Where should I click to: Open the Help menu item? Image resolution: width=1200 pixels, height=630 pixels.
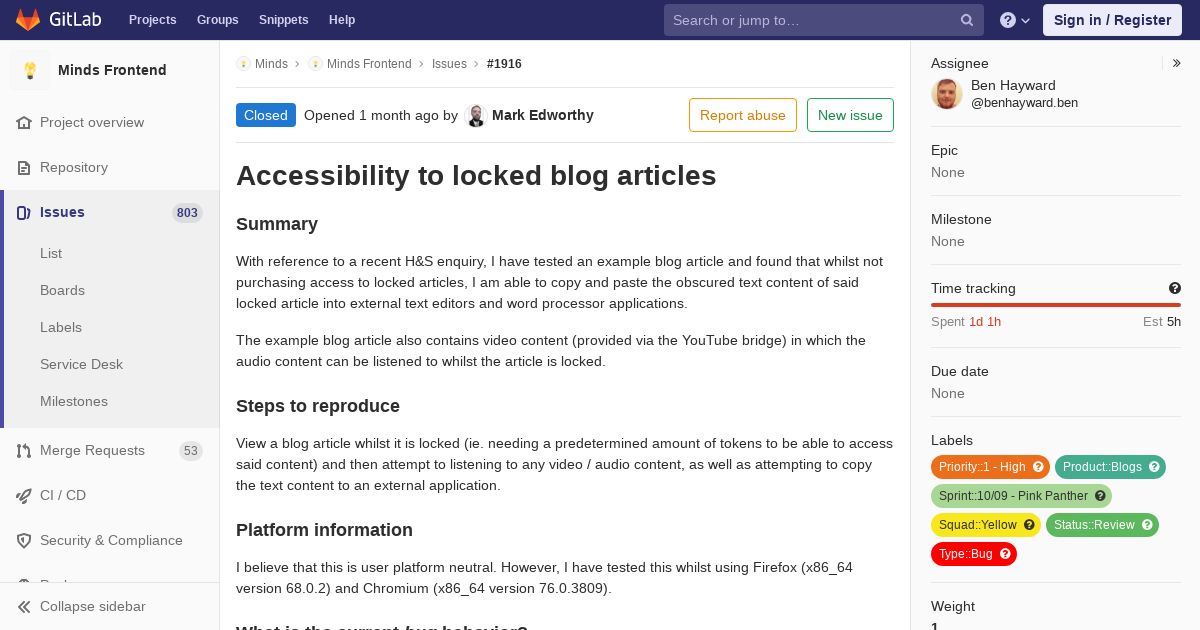342,20
